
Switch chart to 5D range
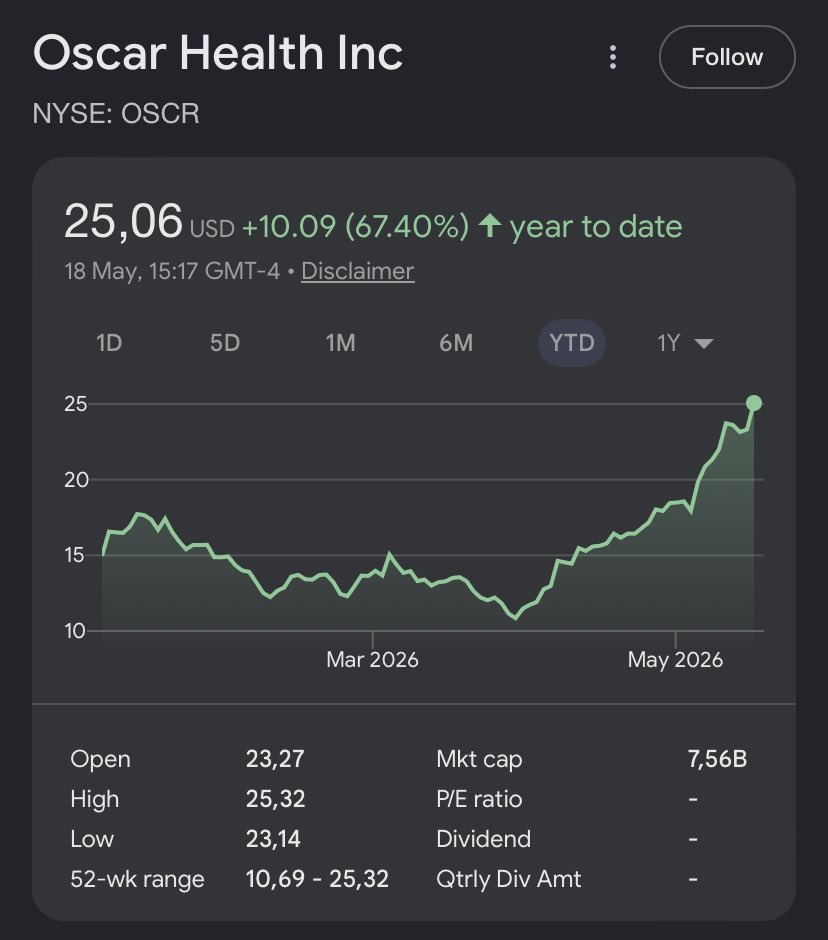225,343
